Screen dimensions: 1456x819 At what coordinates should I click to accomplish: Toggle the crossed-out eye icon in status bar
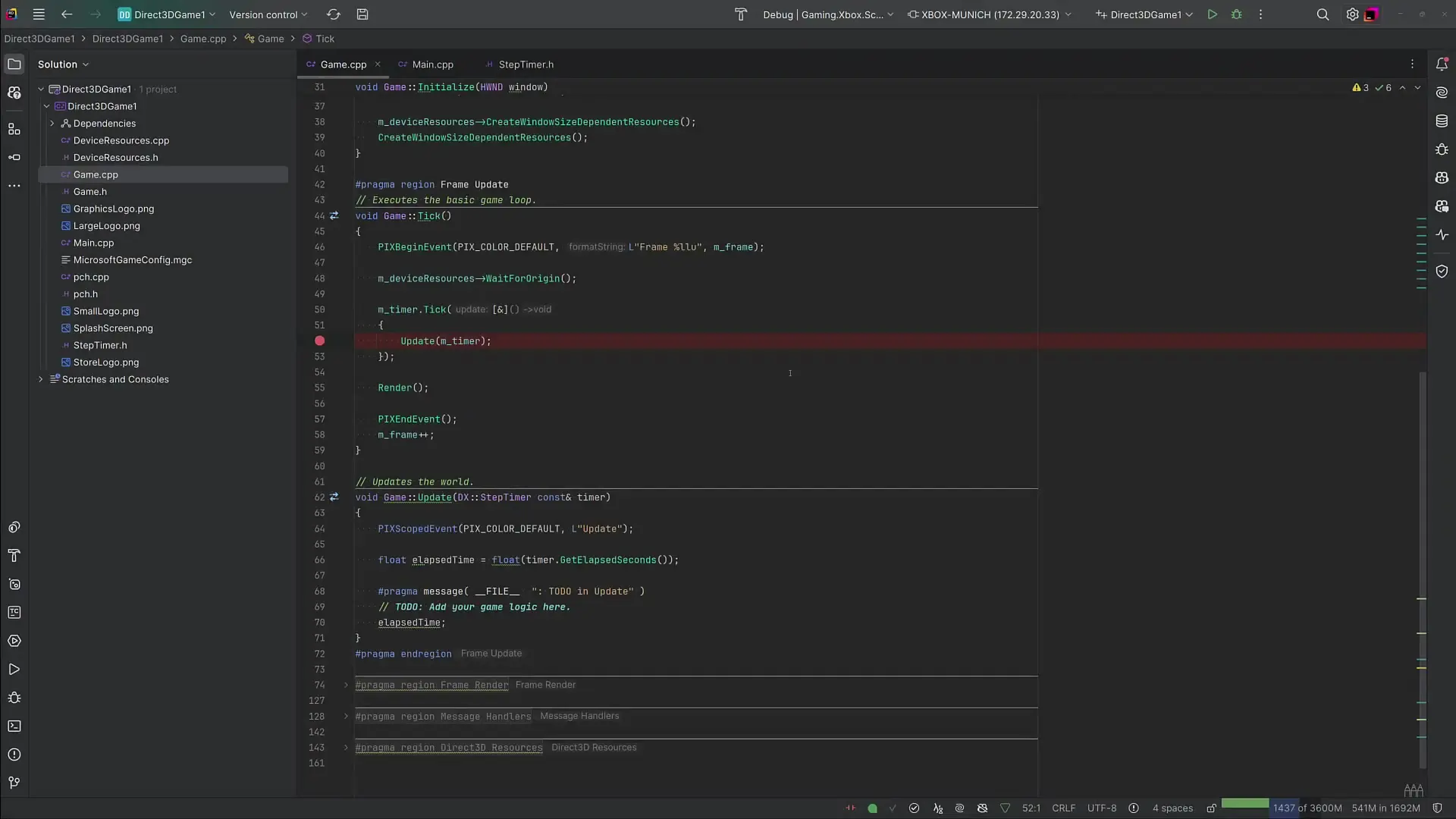click(x=983, y=808)
